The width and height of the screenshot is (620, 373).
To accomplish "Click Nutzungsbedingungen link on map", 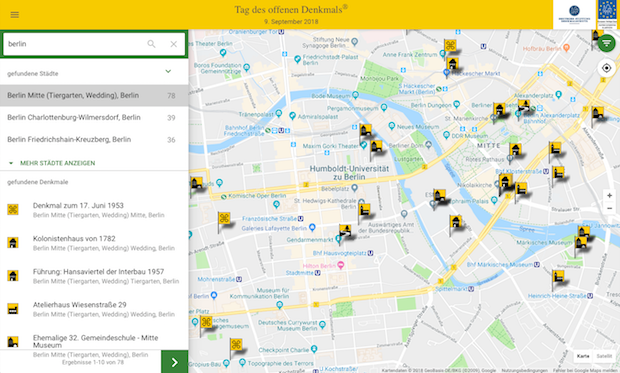I will pos(524,371).
